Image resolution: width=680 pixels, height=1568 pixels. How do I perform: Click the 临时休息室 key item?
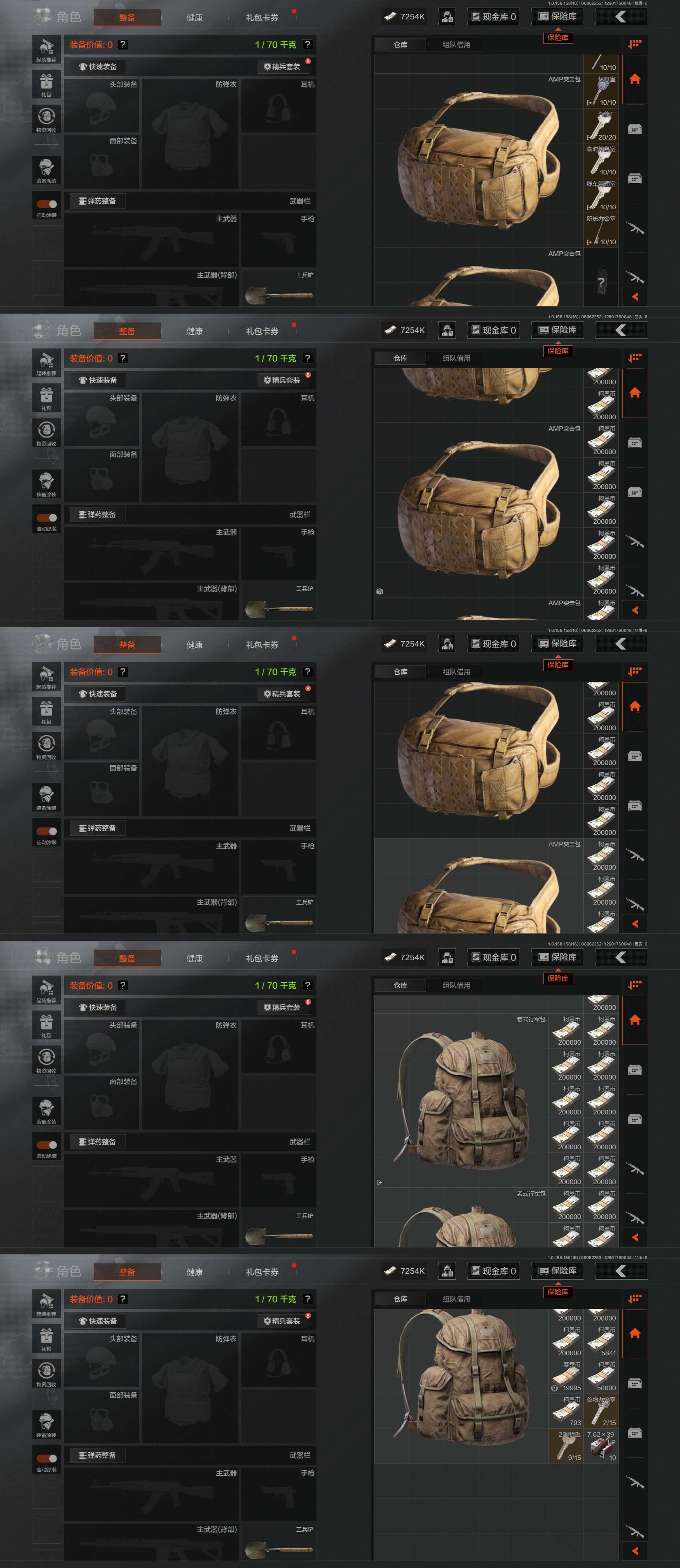pos(601,160)
